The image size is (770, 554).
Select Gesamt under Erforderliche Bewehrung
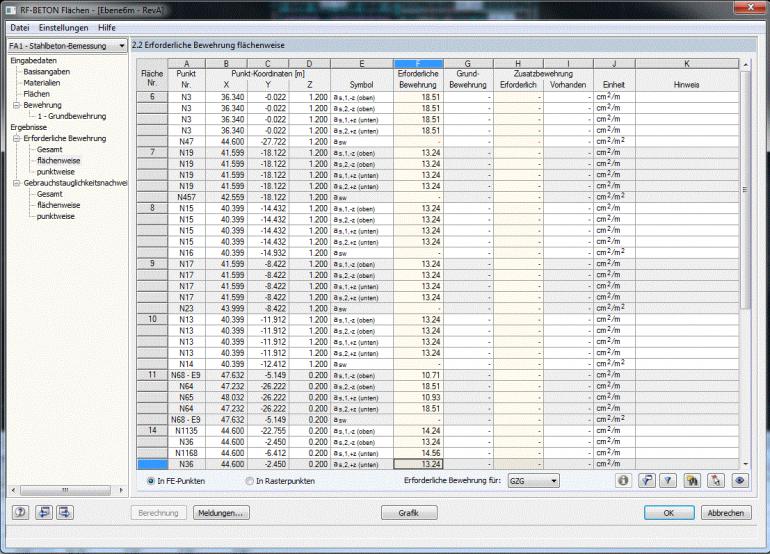tap(50, 149)
